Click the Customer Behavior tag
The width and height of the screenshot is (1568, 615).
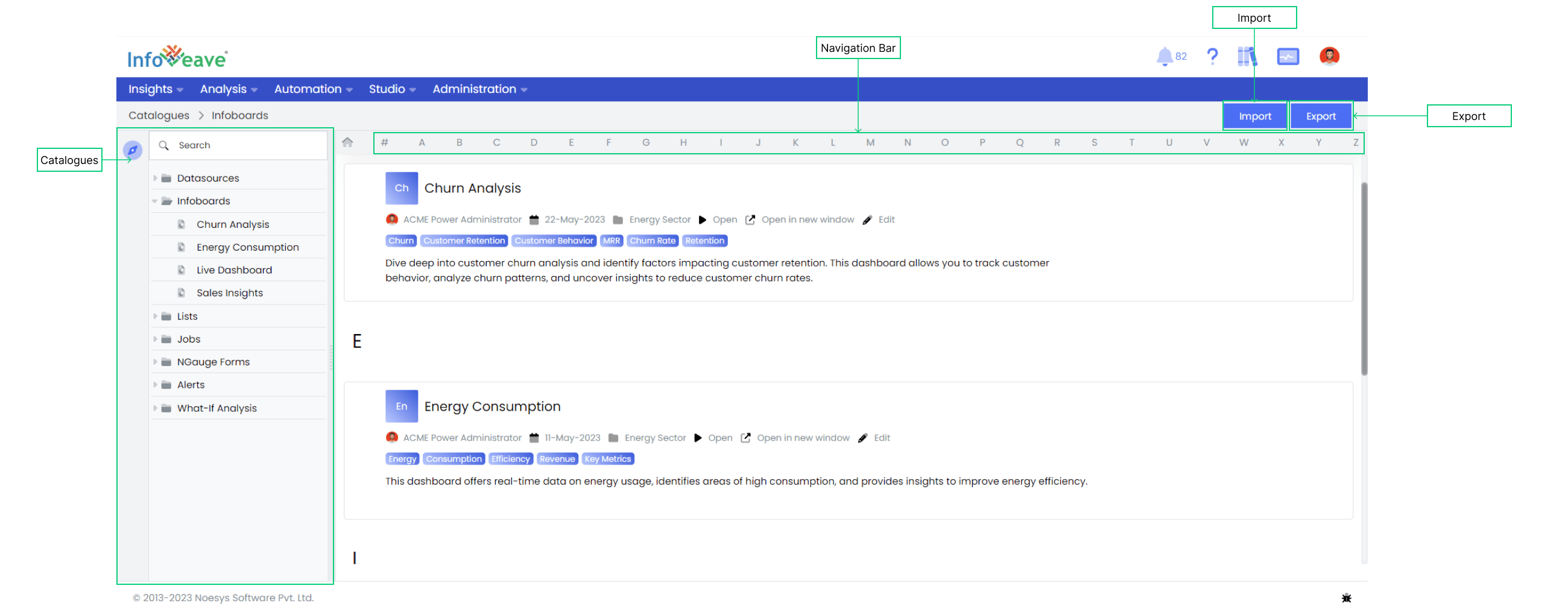pos(553,241)
